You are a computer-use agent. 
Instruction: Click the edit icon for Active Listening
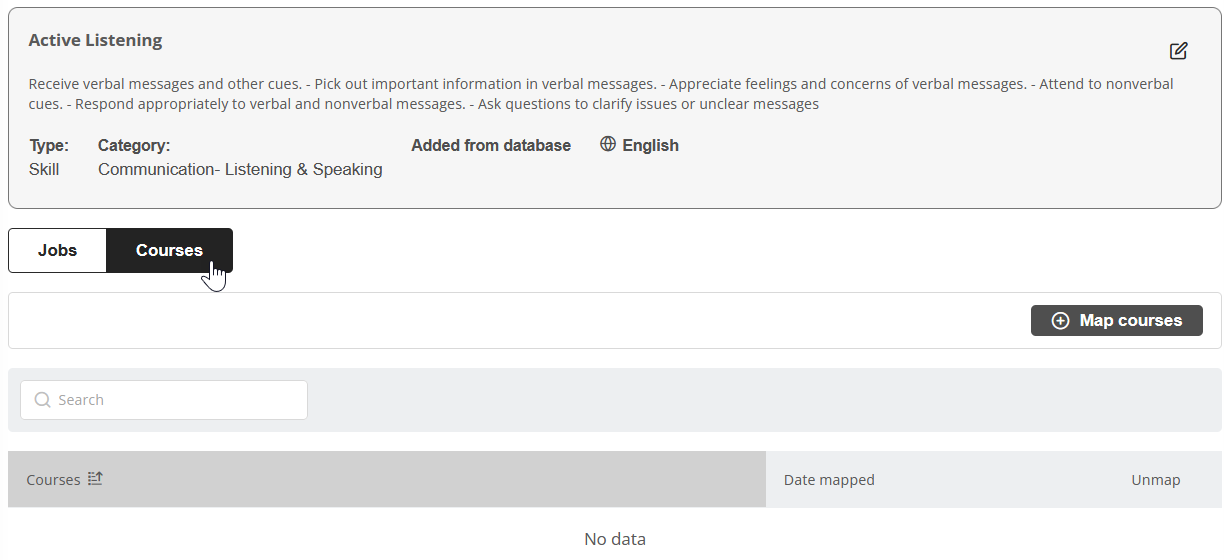(1178, 51)
